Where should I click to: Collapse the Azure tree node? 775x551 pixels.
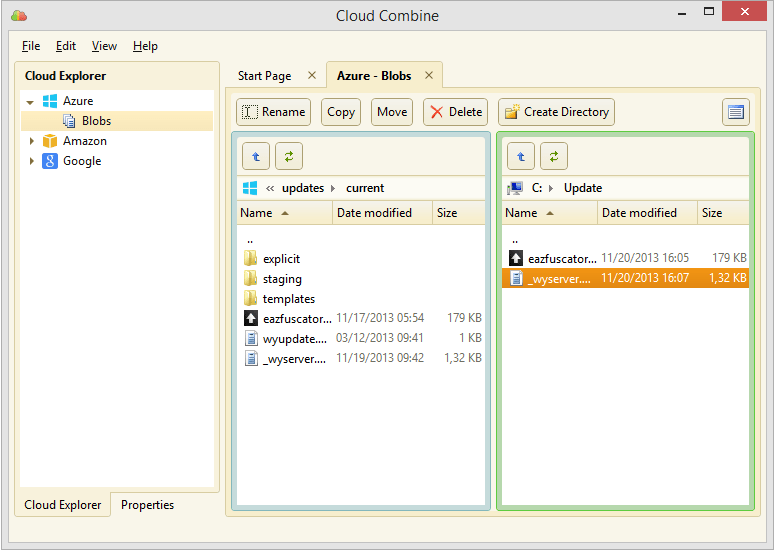30,102
